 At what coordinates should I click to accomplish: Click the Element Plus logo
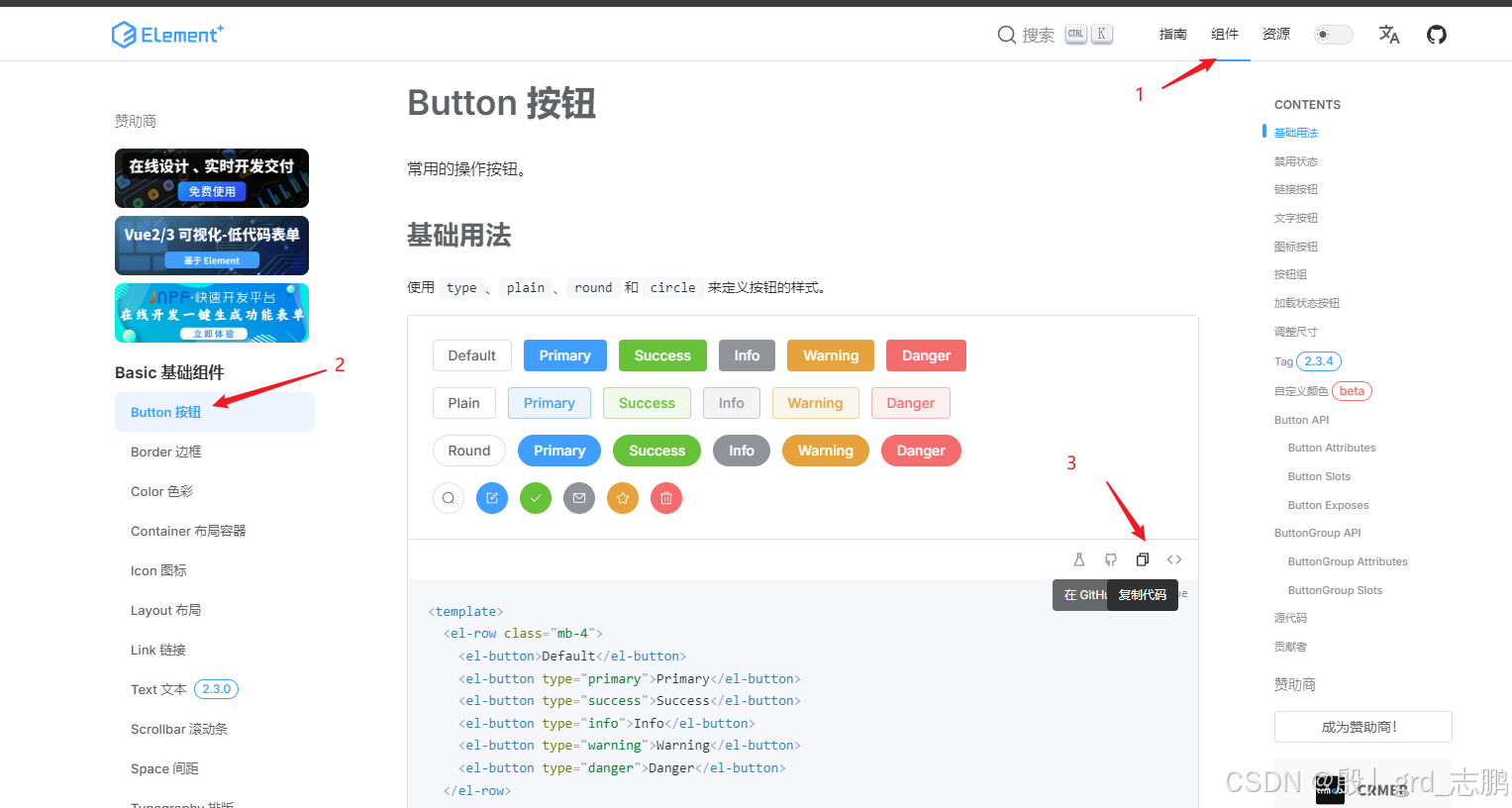point(167,35)
